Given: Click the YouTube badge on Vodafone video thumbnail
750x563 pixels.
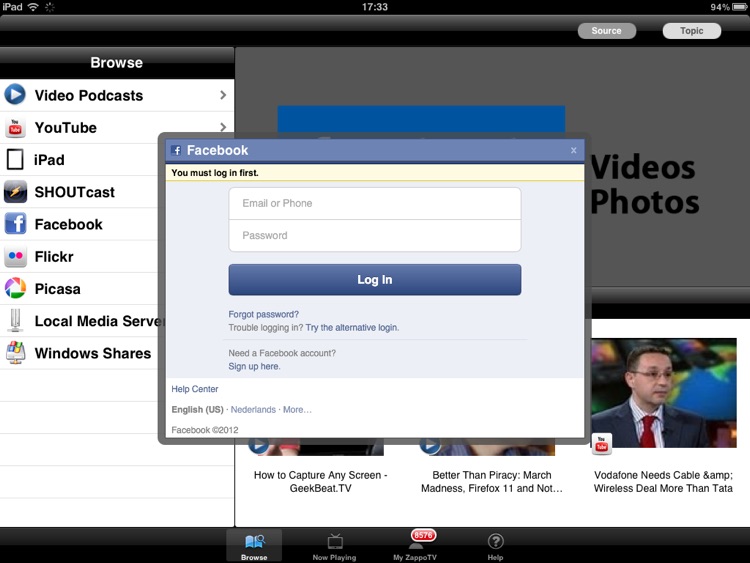Looking at the screenshot, I should tap(601, 444).
